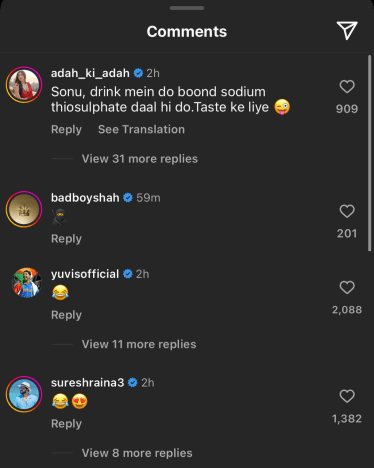Click See Translation under first comment
The image size is (374, 468).
141,129
